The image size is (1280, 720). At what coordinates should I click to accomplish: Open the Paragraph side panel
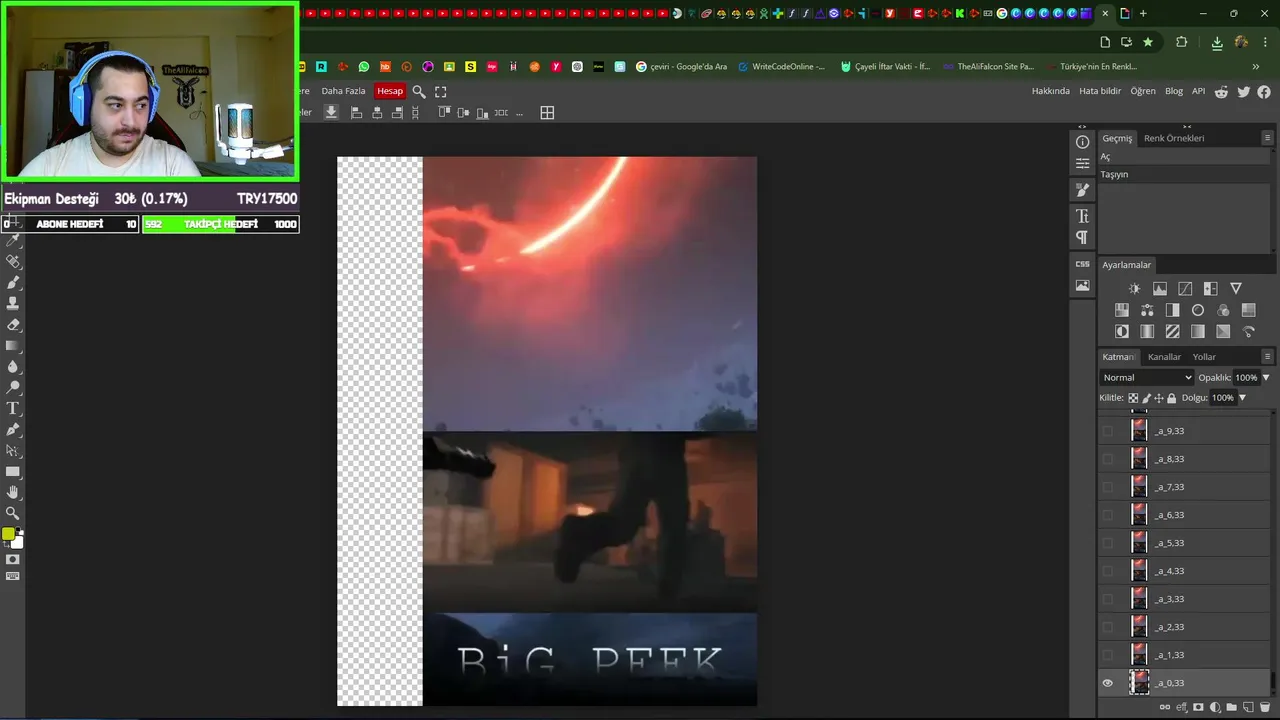coord(1082,237)
